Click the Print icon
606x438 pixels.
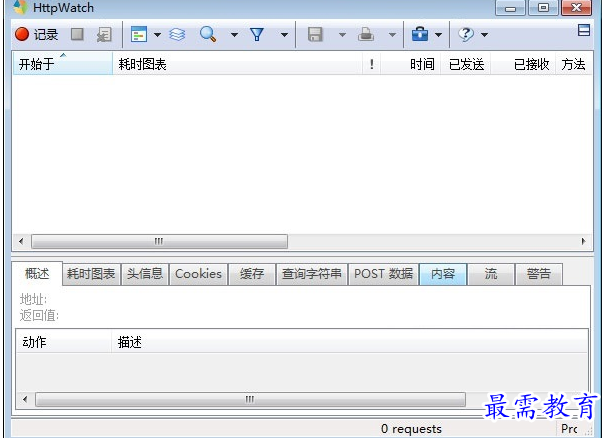coord(366,34)
